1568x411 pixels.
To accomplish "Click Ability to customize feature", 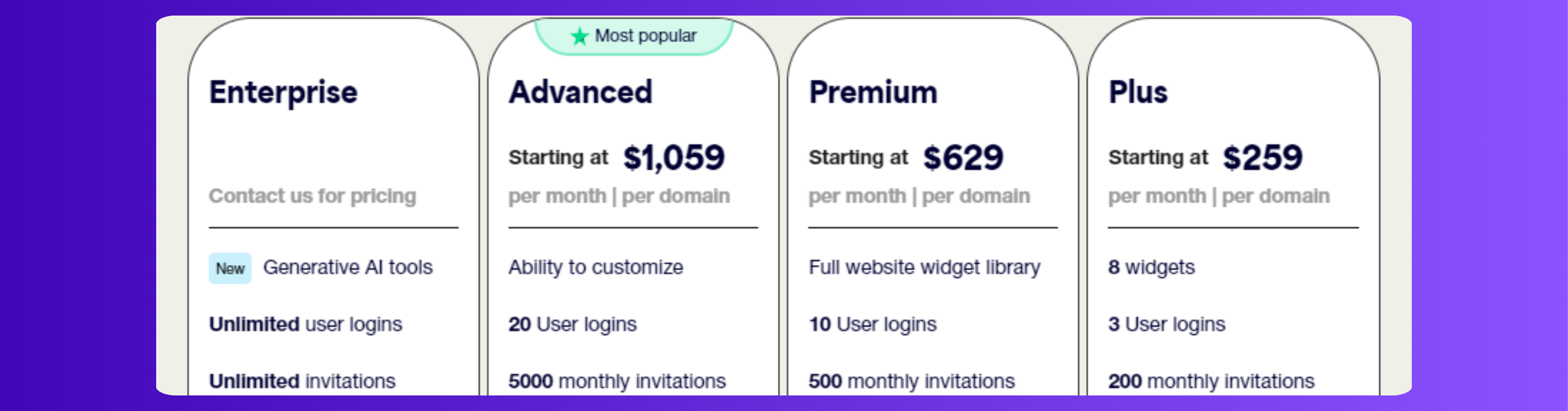I will 595,267.
